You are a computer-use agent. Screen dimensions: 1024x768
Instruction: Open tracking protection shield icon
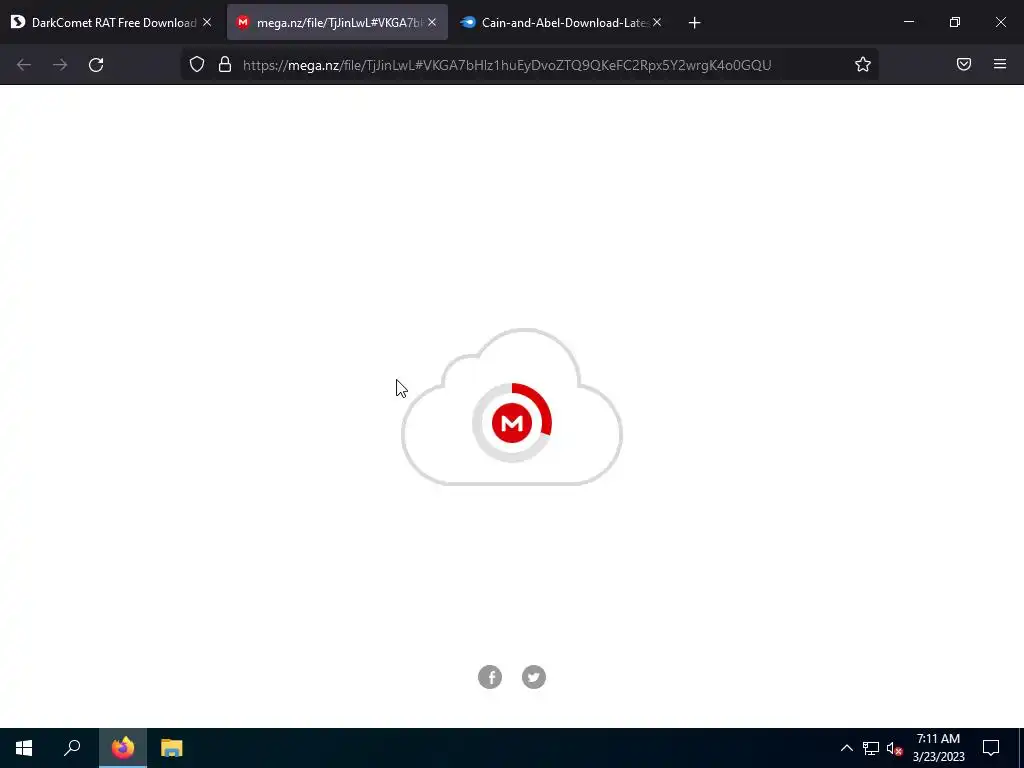[x=197, y=64]
